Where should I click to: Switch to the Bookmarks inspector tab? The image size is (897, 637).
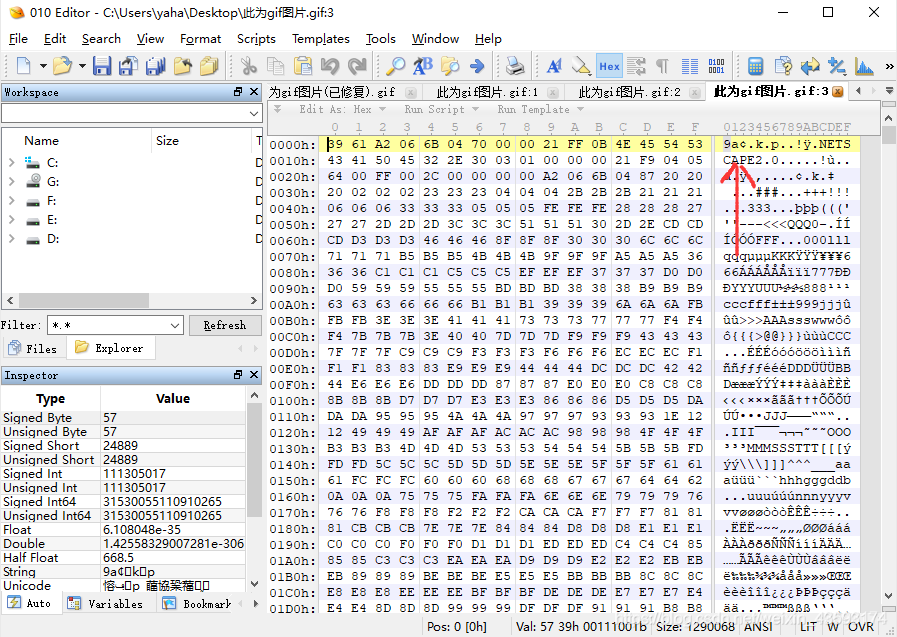tap(197, 604)
